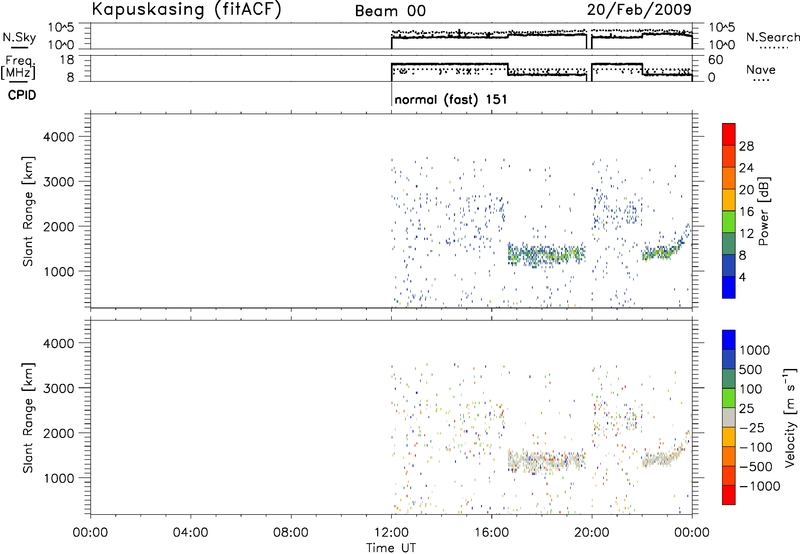Pick the light green segment of the Power colorbar

click(x=729, y=222)
